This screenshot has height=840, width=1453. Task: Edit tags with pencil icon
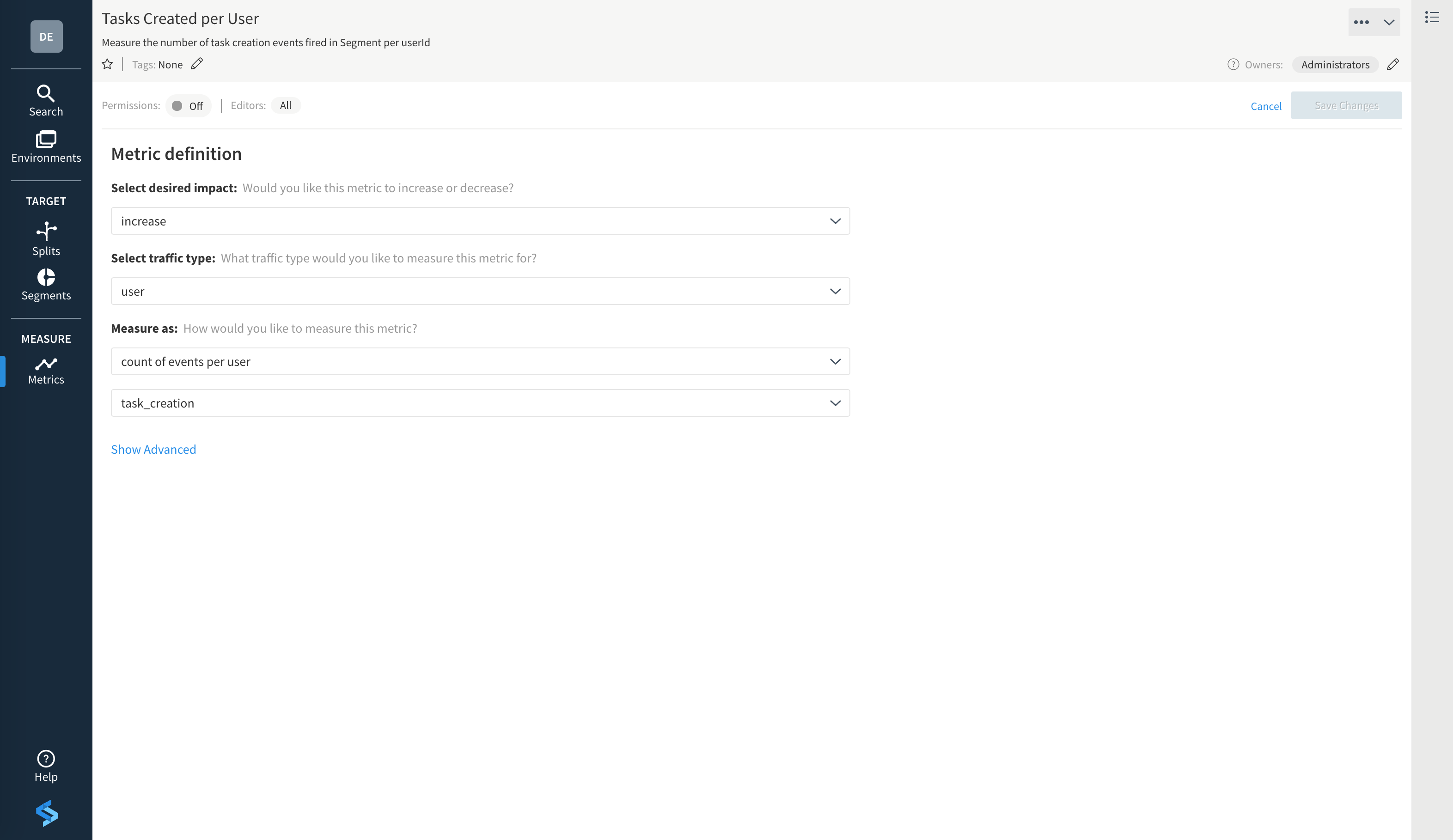click(196, 63)
